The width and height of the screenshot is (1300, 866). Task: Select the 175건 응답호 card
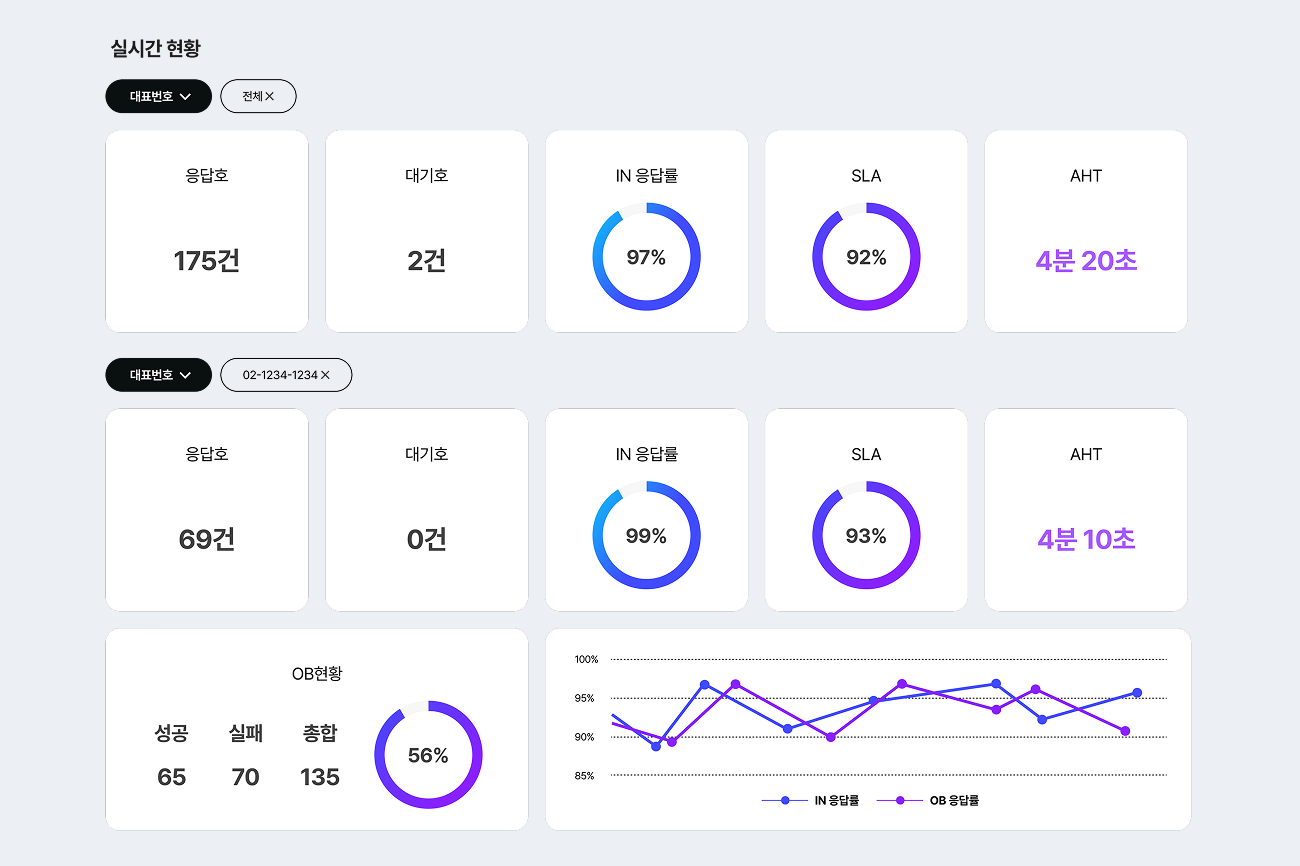[x=207, y=231]
